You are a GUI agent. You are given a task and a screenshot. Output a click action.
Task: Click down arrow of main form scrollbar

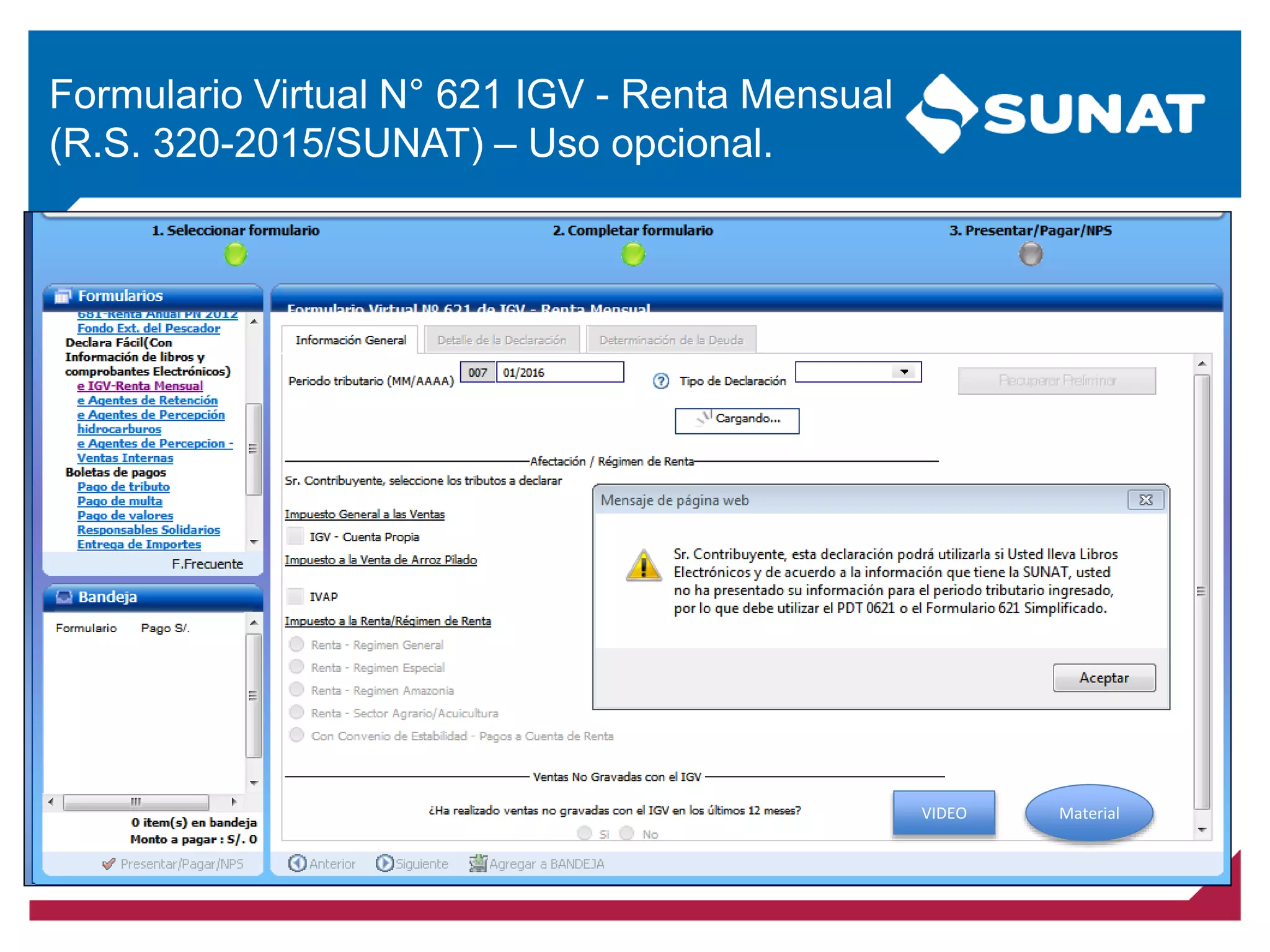click(1202, 830)
